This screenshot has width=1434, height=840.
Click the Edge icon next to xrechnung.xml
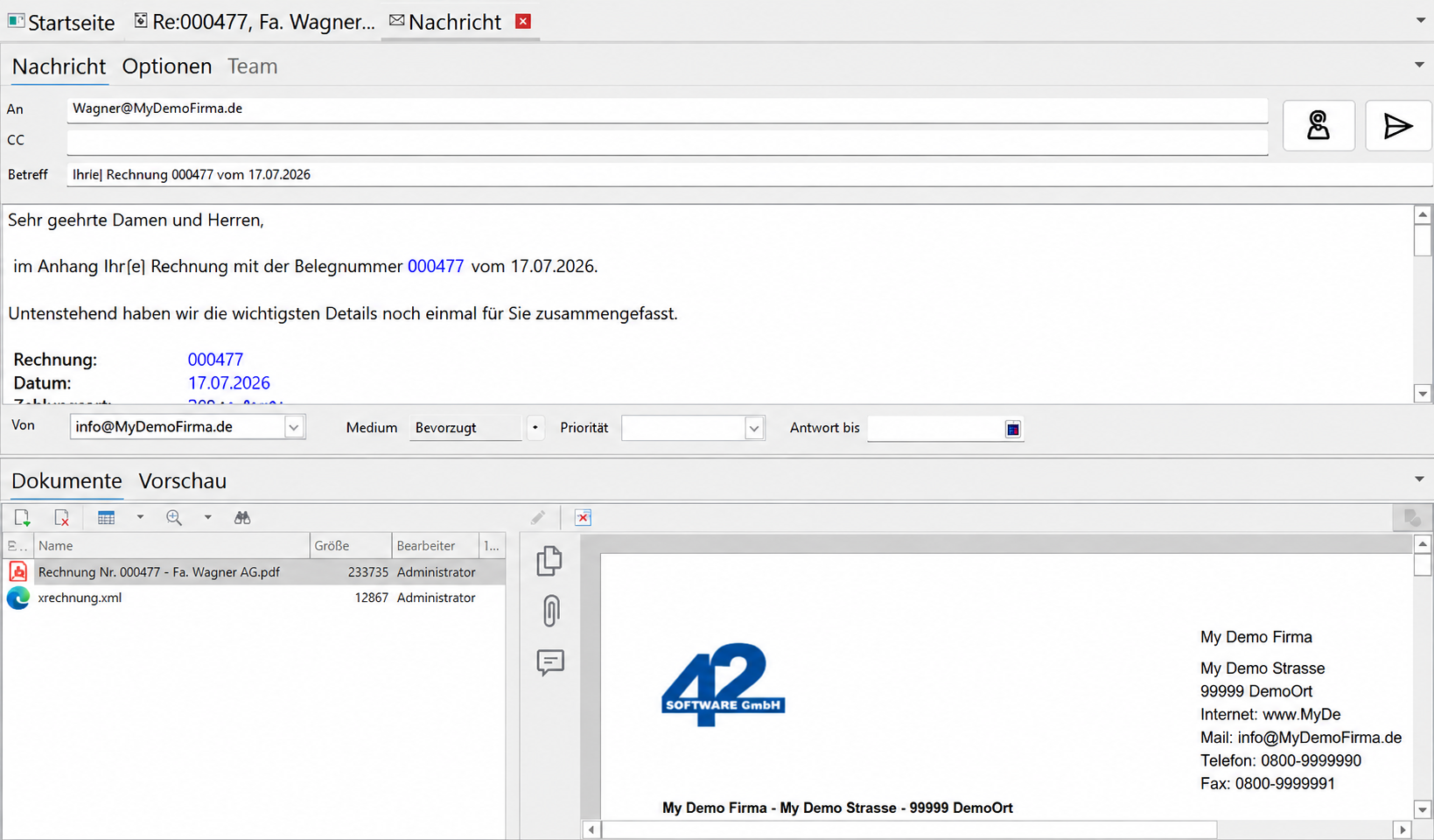pyautogui.click(x=18, y=598)
